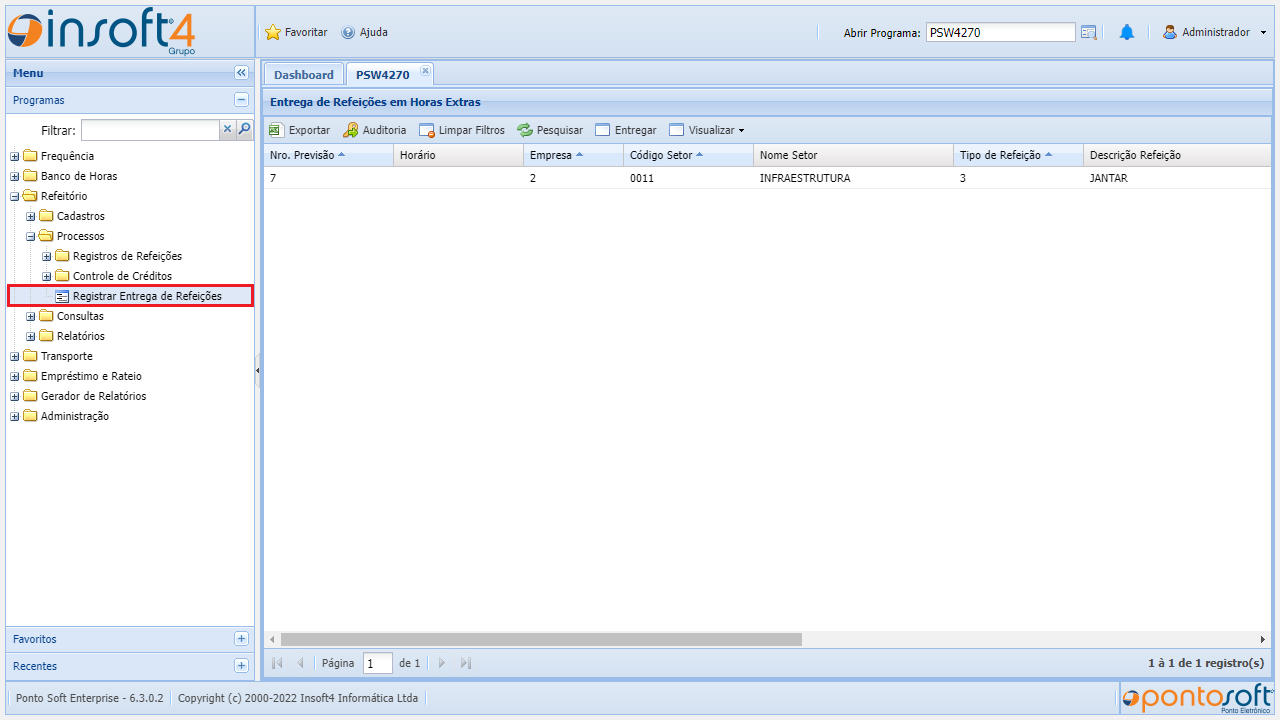Click the Pesquisar refresh icon
This screenshot has height=720, width=1280.
525,130
